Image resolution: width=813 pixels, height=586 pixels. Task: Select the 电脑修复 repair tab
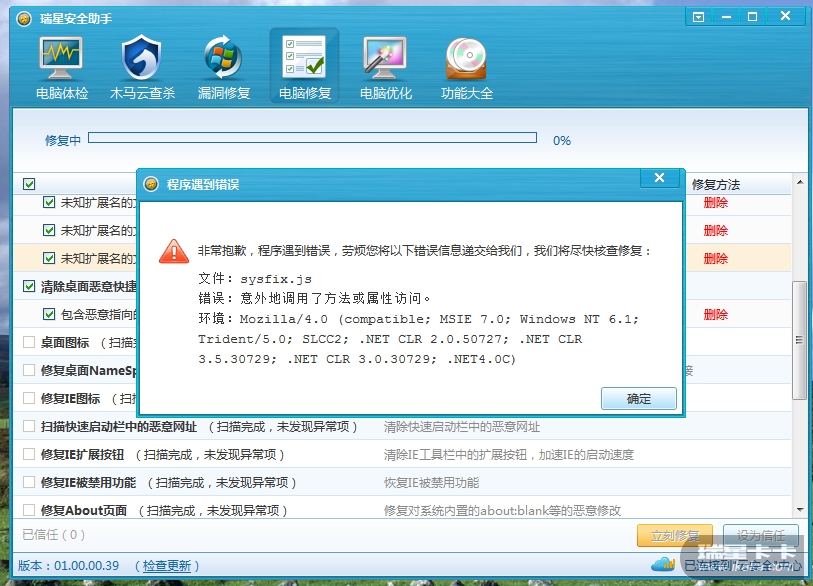click(304, 66)
